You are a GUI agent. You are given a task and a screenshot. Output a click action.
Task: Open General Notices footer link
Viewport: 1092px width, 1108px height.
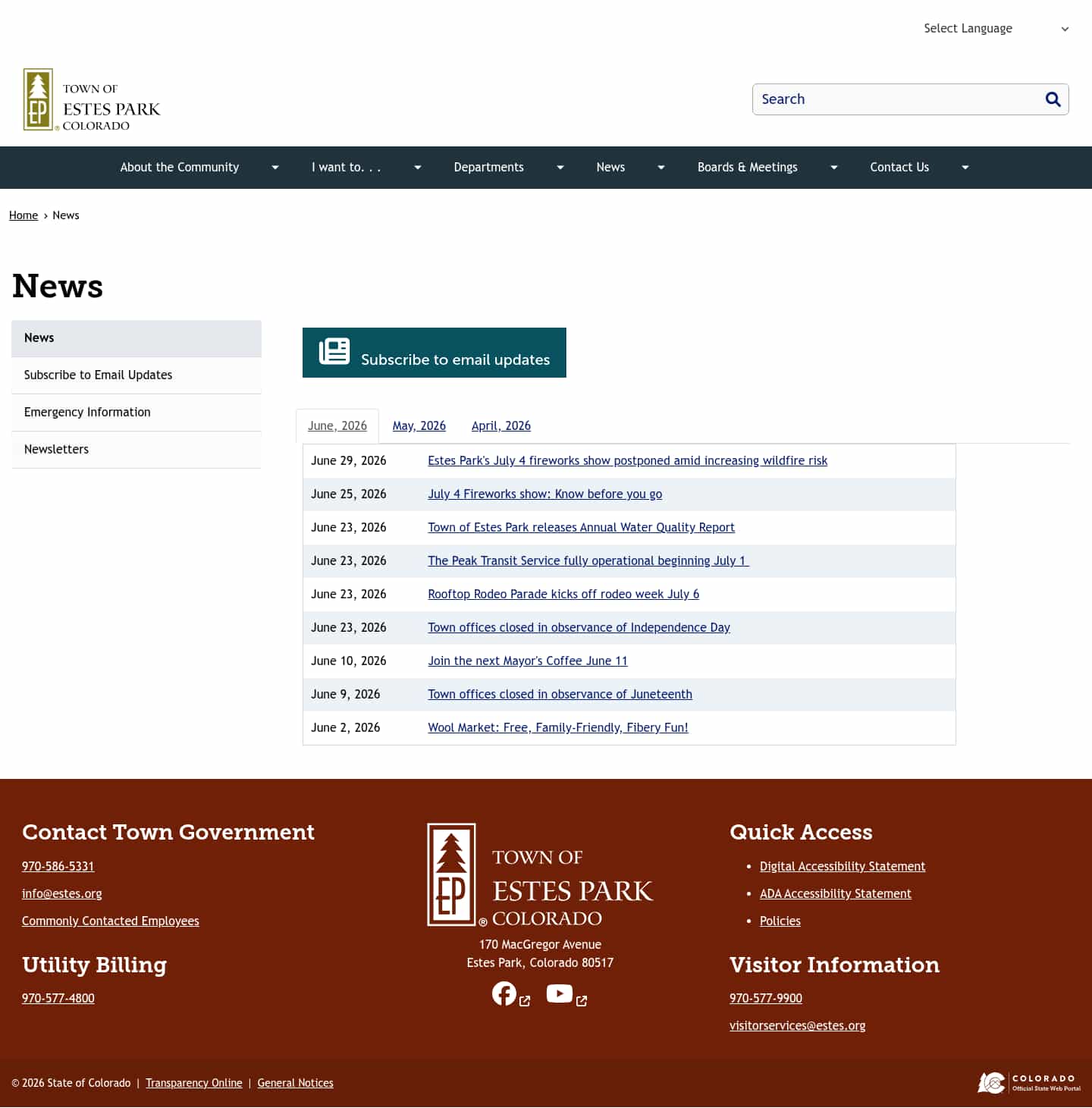(296, 1084)
